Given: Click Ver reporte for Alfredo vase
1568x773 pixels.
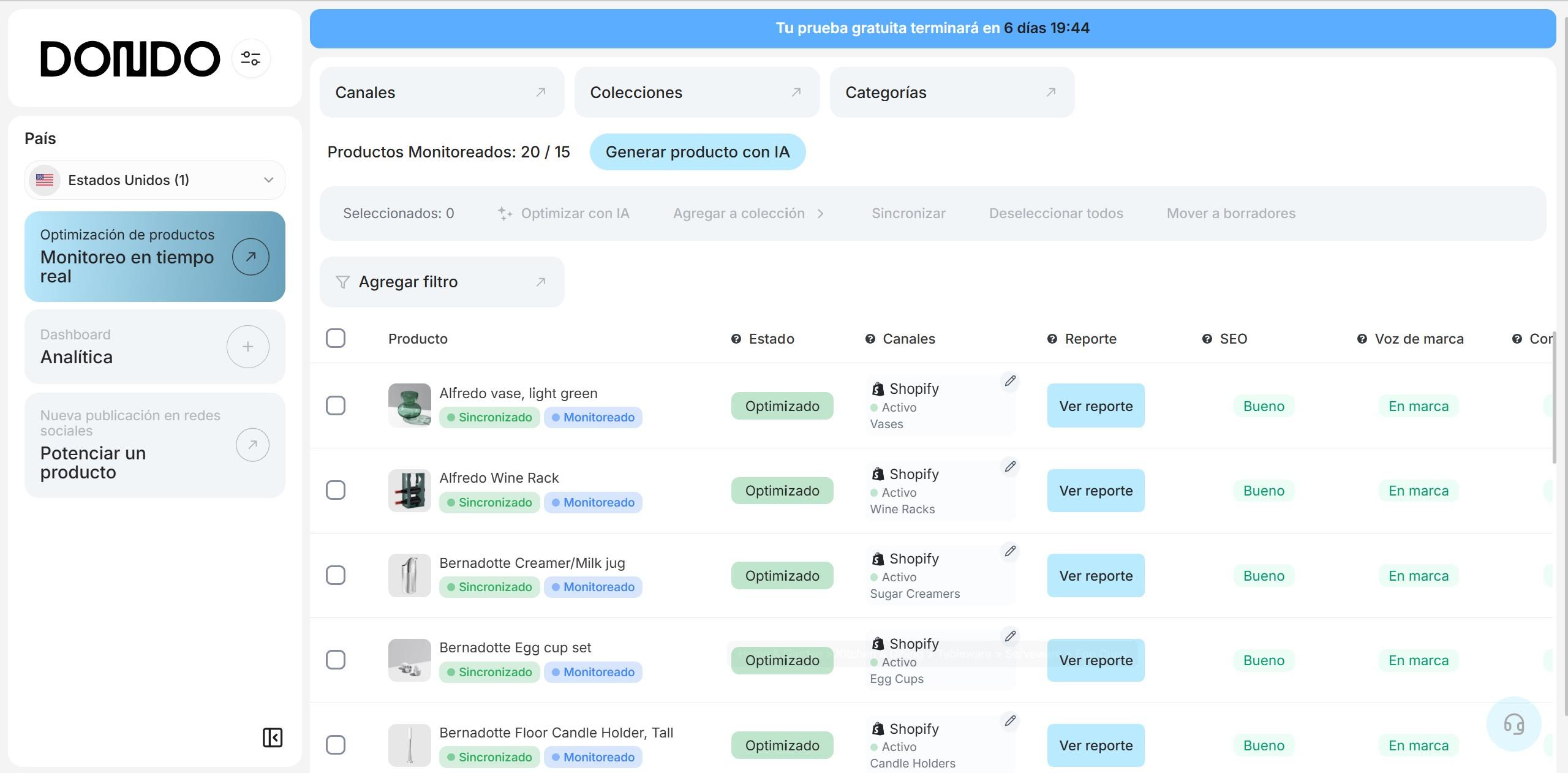Looking at the screenshot, I should (x=1096, y=405).
